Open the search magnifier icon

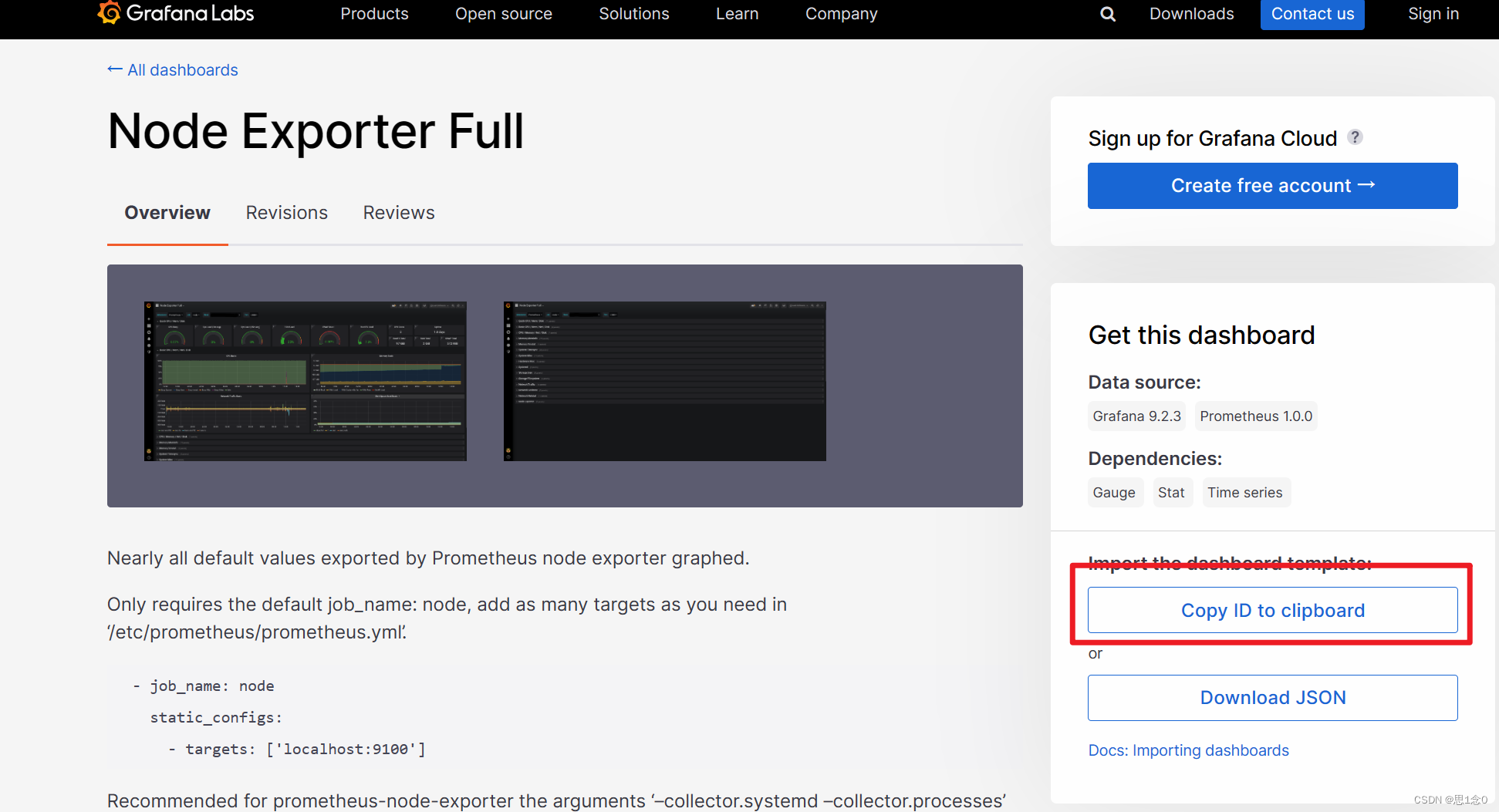click(1108, 14)
